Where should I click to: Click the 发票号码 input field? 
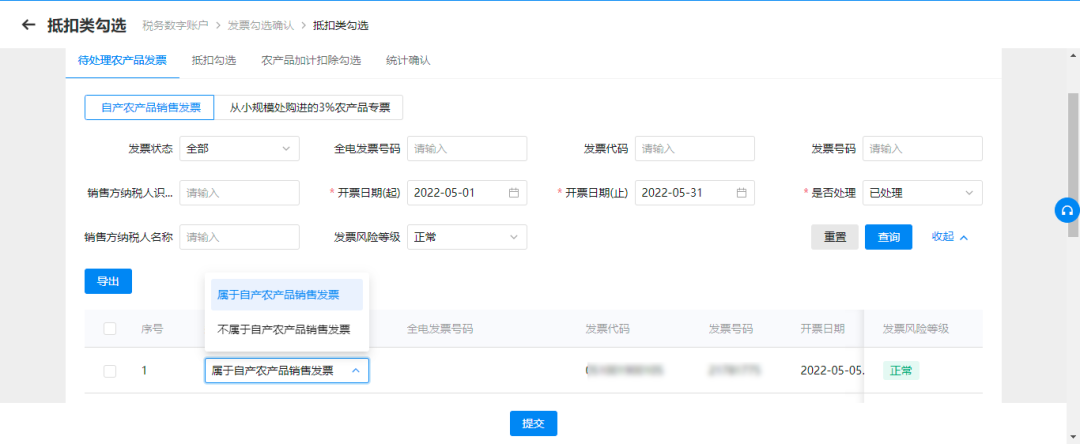922,149
